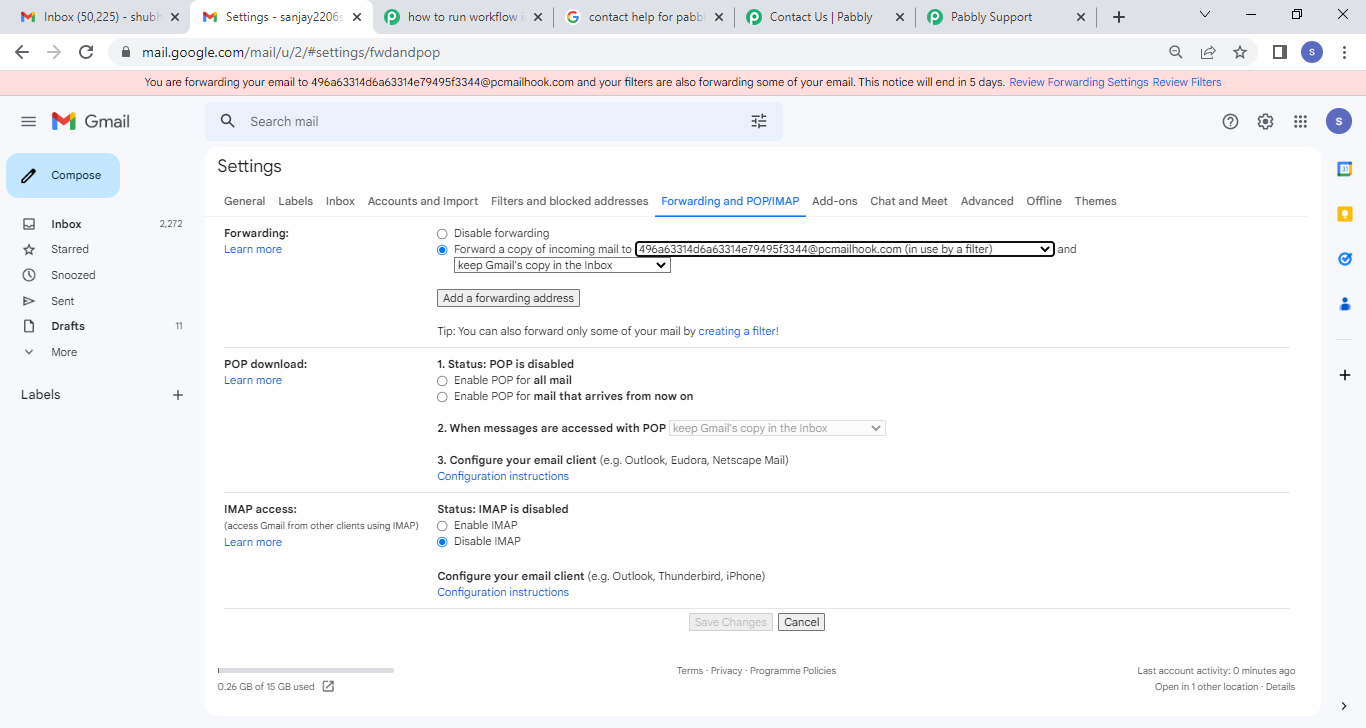Screen dimensions: 1366x728
Task: Open the Support help icon
Action: 1230,121
